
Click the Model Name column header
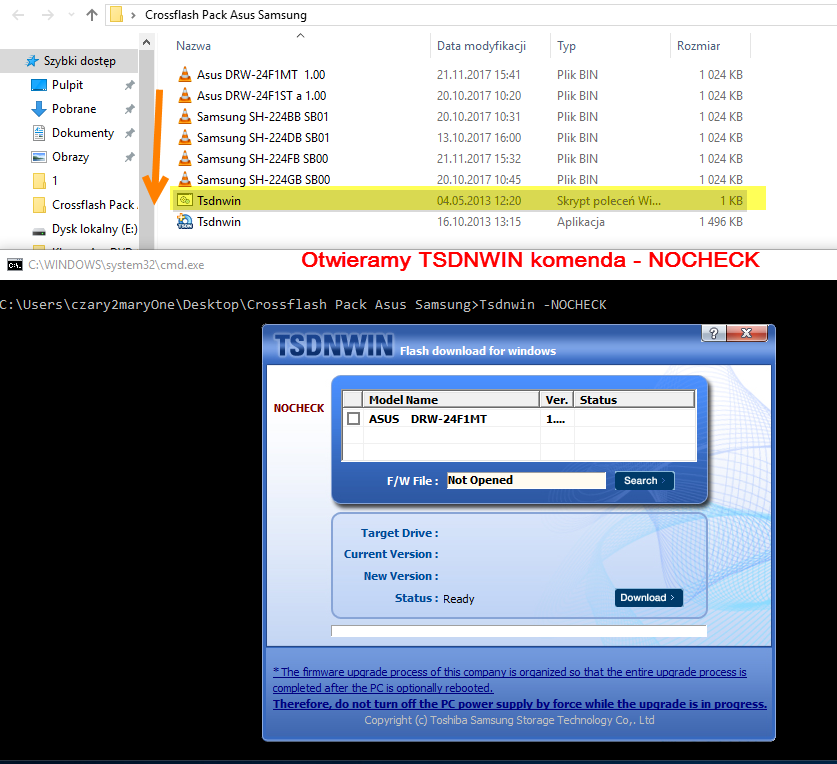point(451,399)
